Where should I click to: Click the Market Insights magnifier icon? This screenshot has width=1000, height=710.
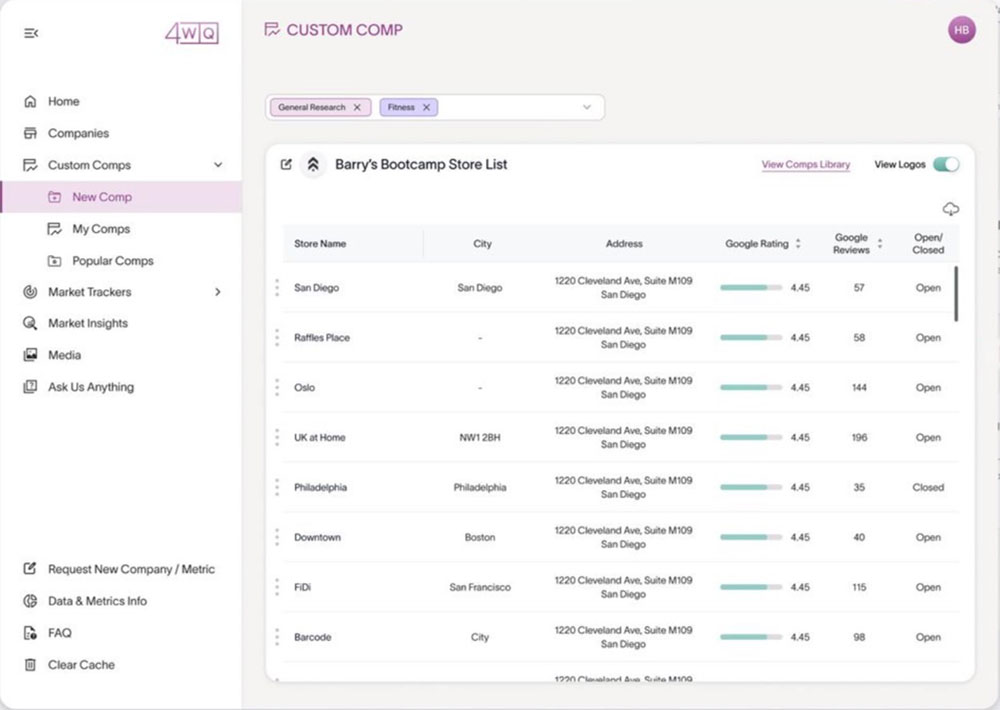[x=30, y=323]
